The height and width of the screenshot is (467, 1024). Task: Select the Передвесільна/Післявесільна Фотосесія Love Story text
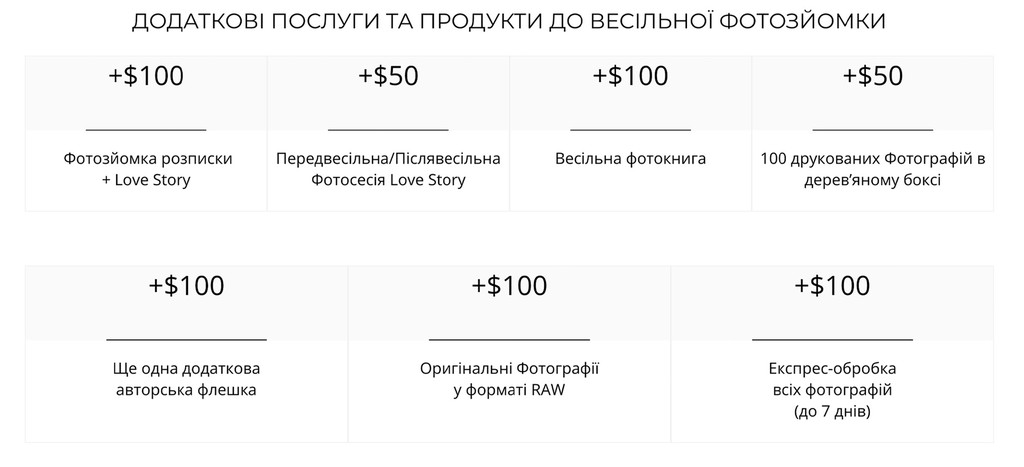(388, 169)
